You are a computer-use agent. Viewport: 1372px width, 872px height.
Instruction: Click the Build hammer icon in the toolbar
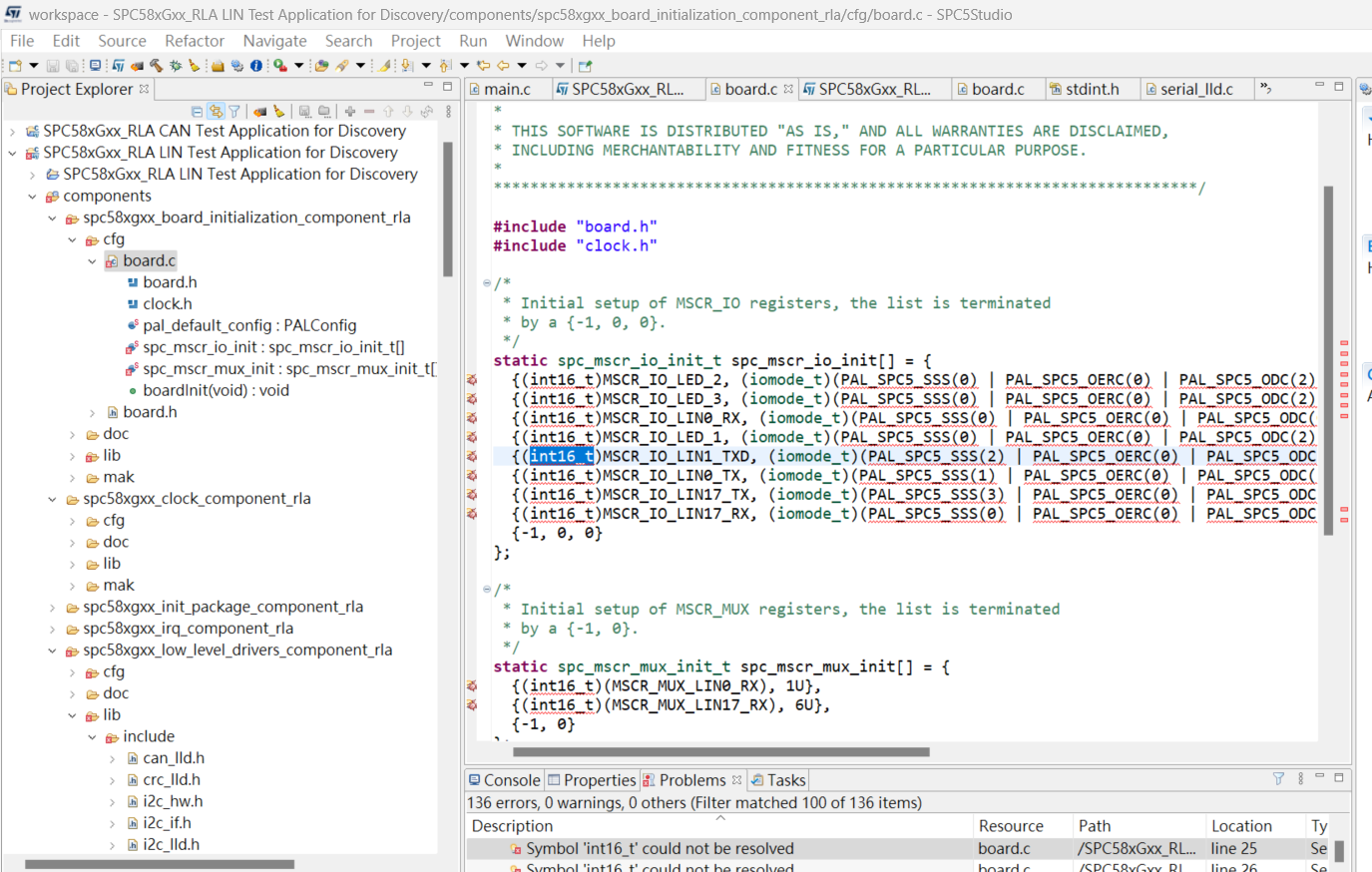point(156,64)
